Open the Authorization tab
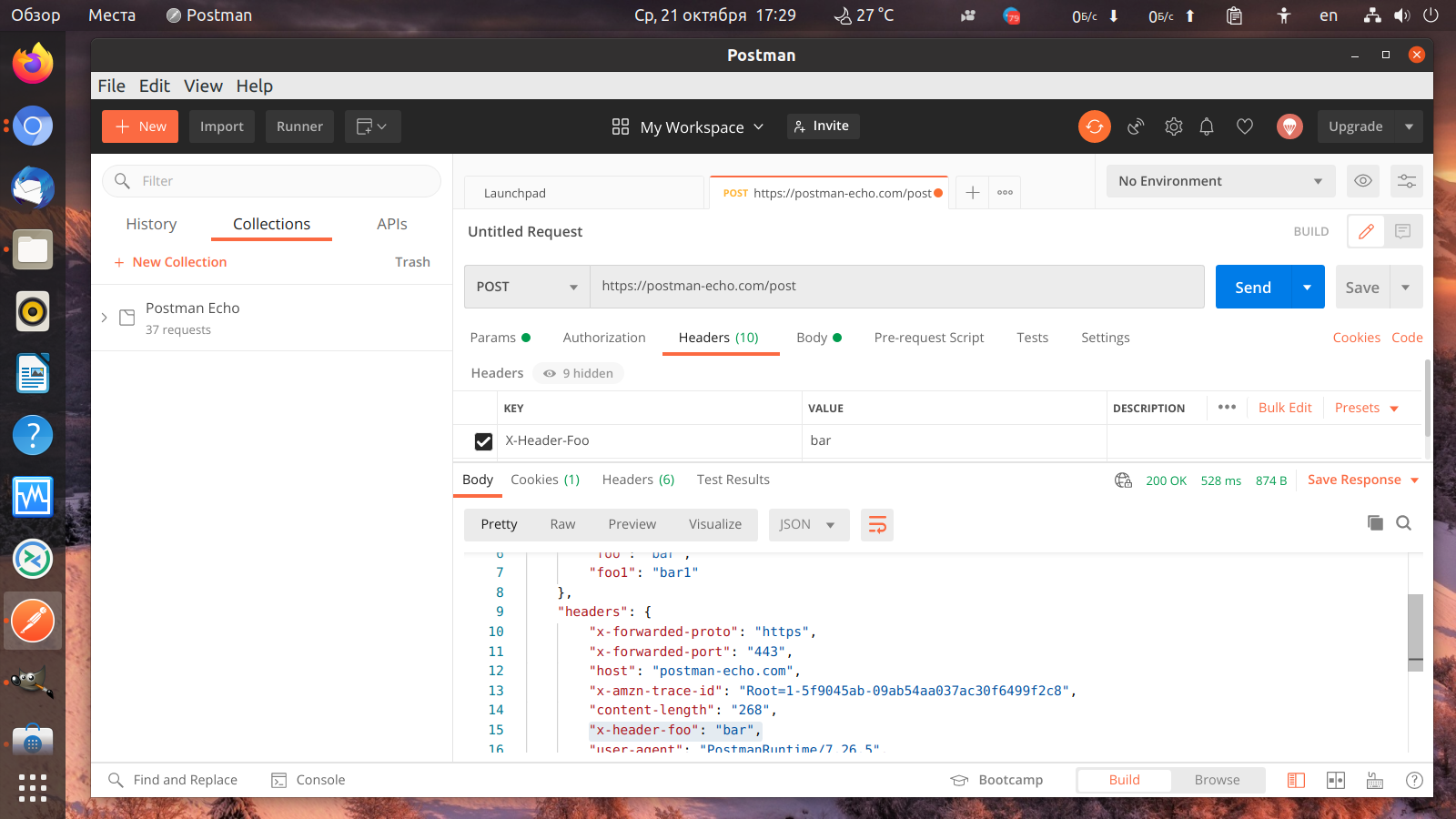This screenshot has width=1456, height=819. (604, 338)
